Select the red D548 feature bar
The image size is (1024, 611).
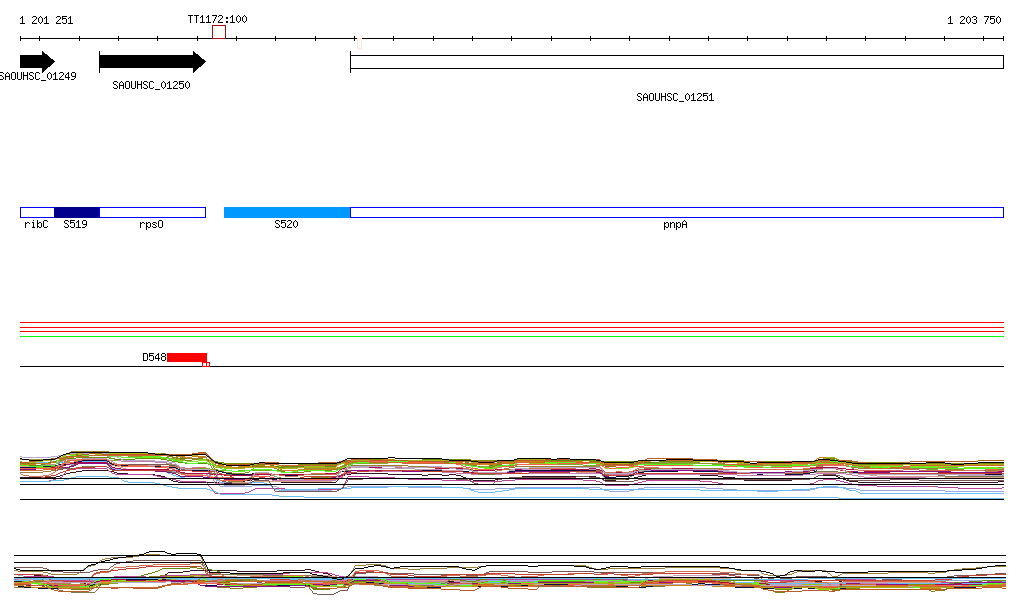187,357
